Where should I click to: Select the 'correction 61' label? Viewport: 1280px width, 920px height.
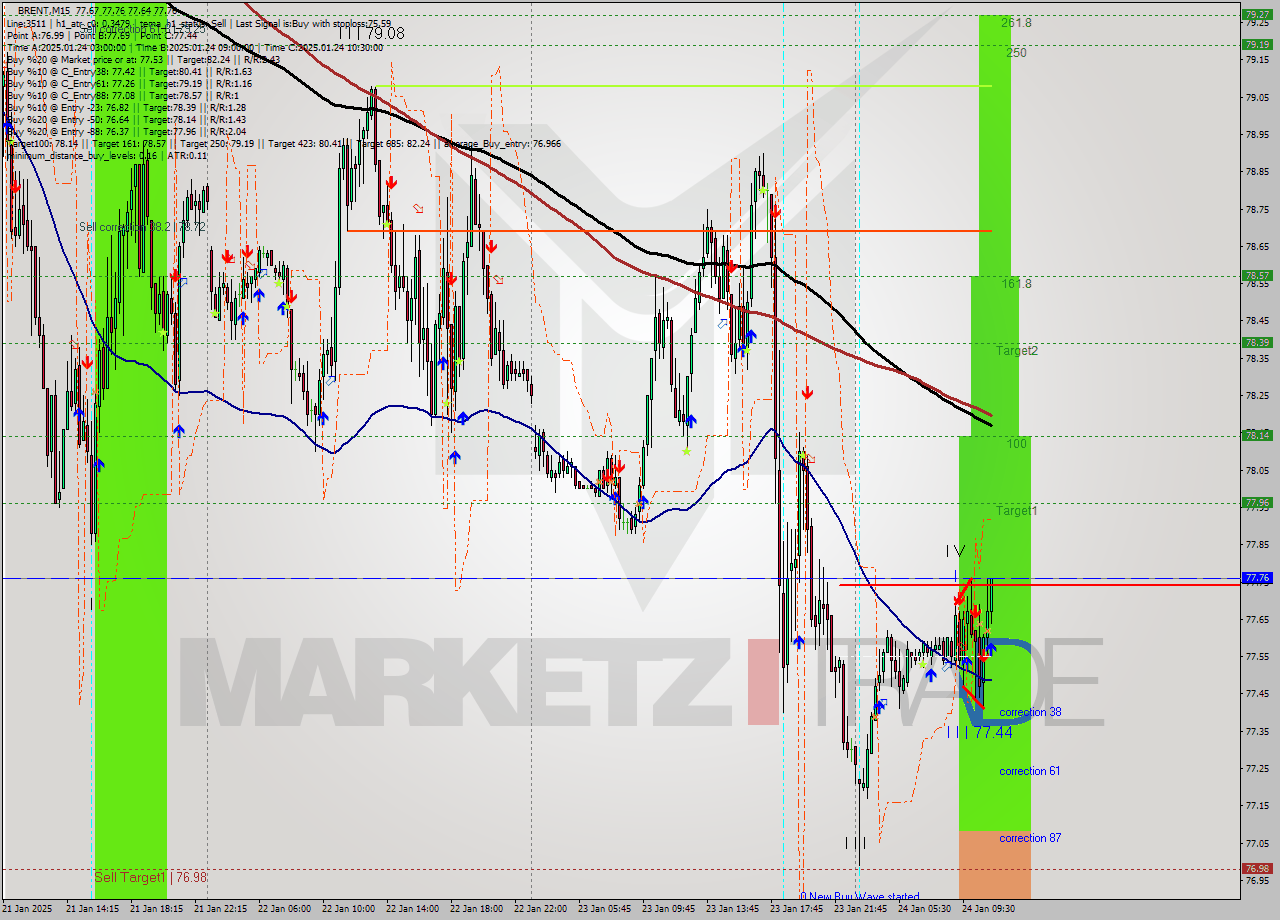[x=1030, y=771]
